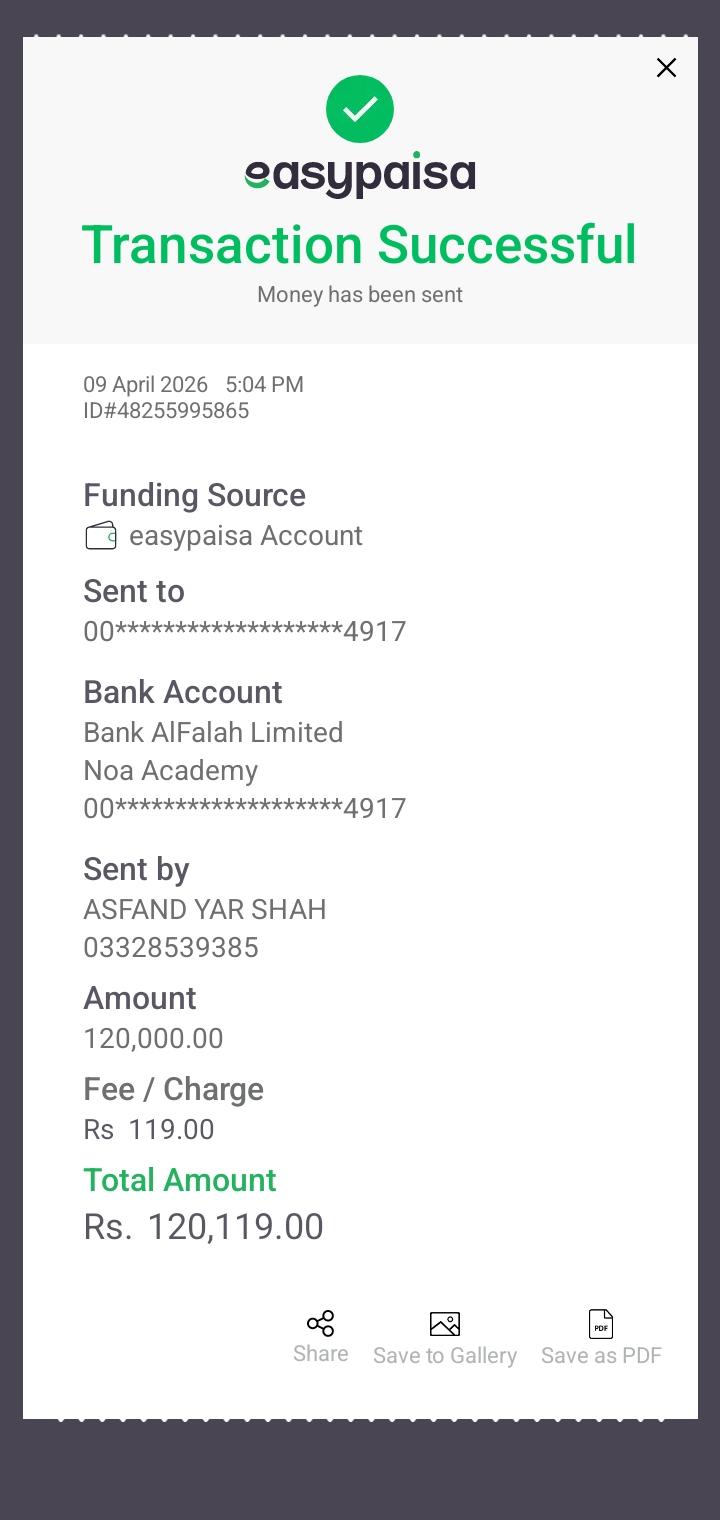
Task: Close the transaction receipt
Action: pos(666,68)
